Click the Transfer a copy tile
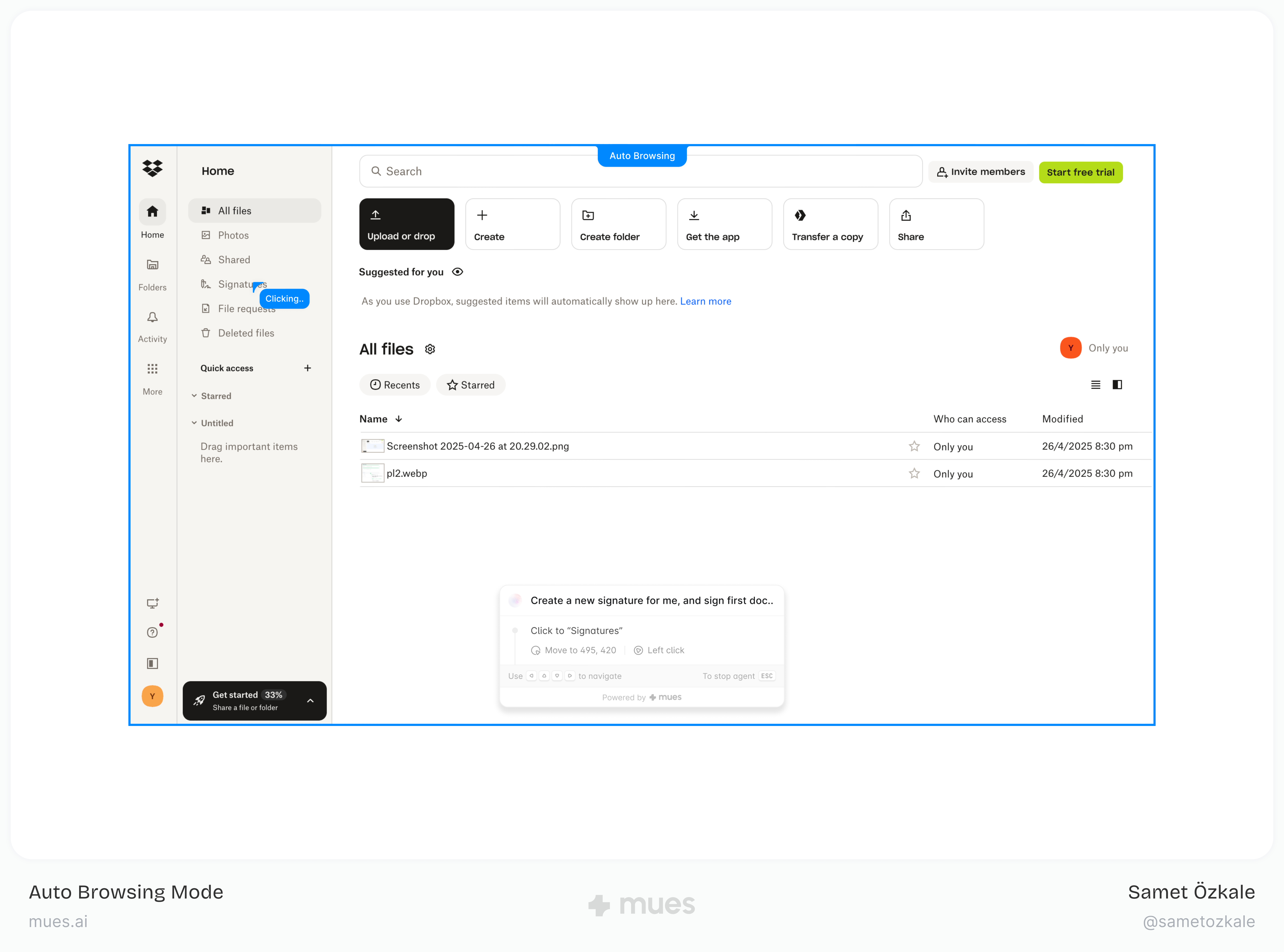The image size is (1284, 952). pyautogui.click(x=830, y=224)
